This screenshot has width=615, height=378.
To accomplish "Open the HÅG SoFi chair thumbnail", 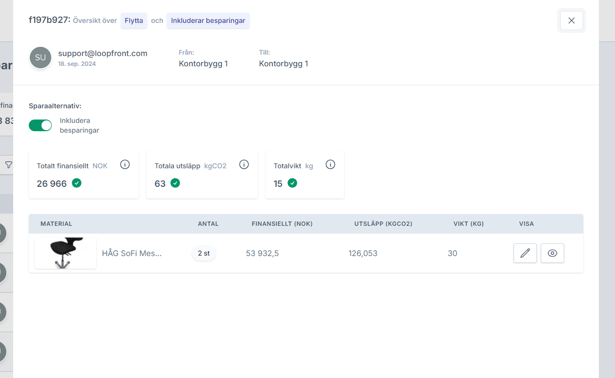I will pos(66,253).
